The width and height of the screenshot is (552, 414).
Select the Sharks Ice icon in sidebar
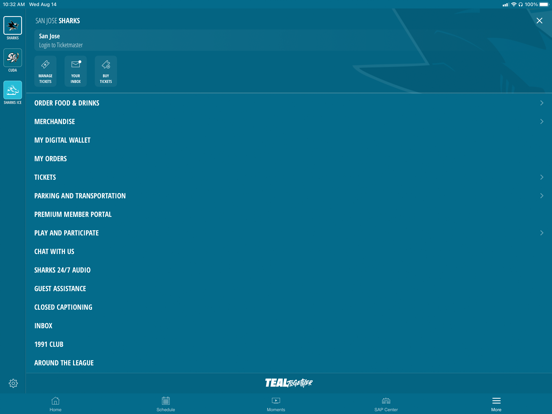[13, 90]
